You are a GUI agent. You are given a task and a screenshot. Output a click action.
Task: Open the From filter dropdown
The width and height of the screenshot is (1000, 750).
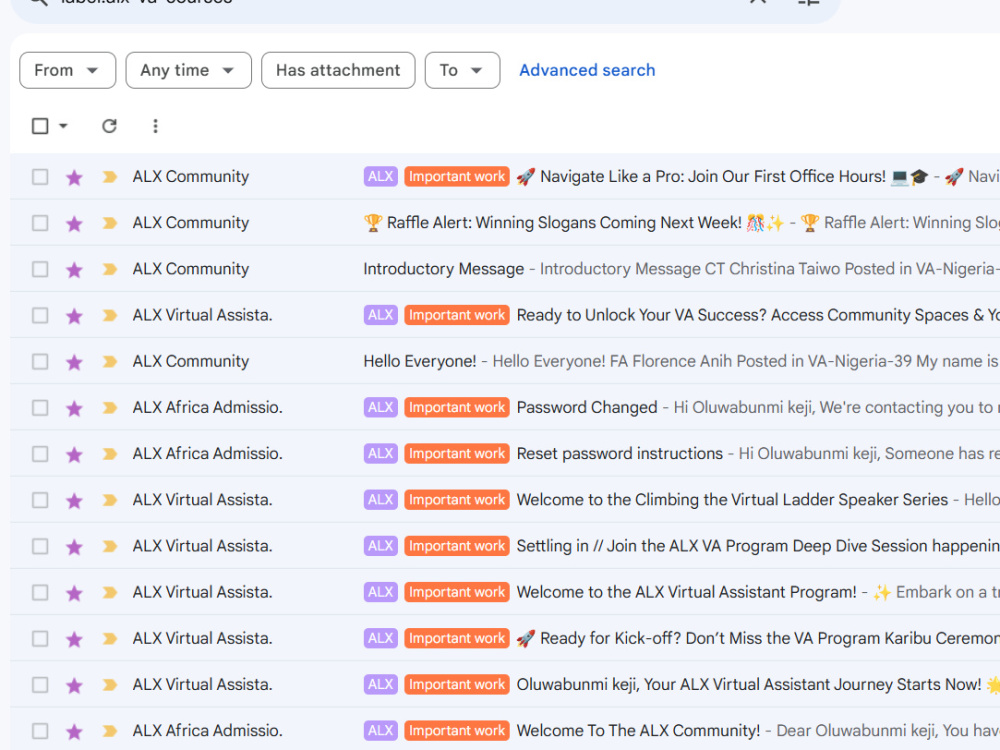[x=68, y=70]
